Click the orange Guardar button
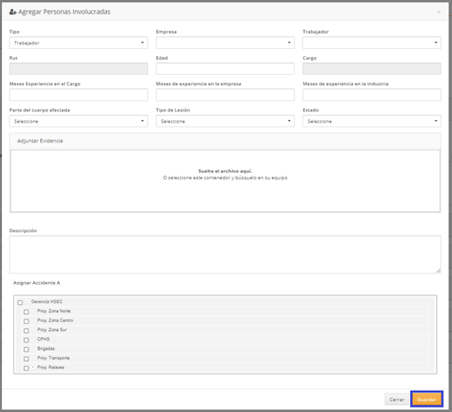452x412 pixels. (427, 399)
